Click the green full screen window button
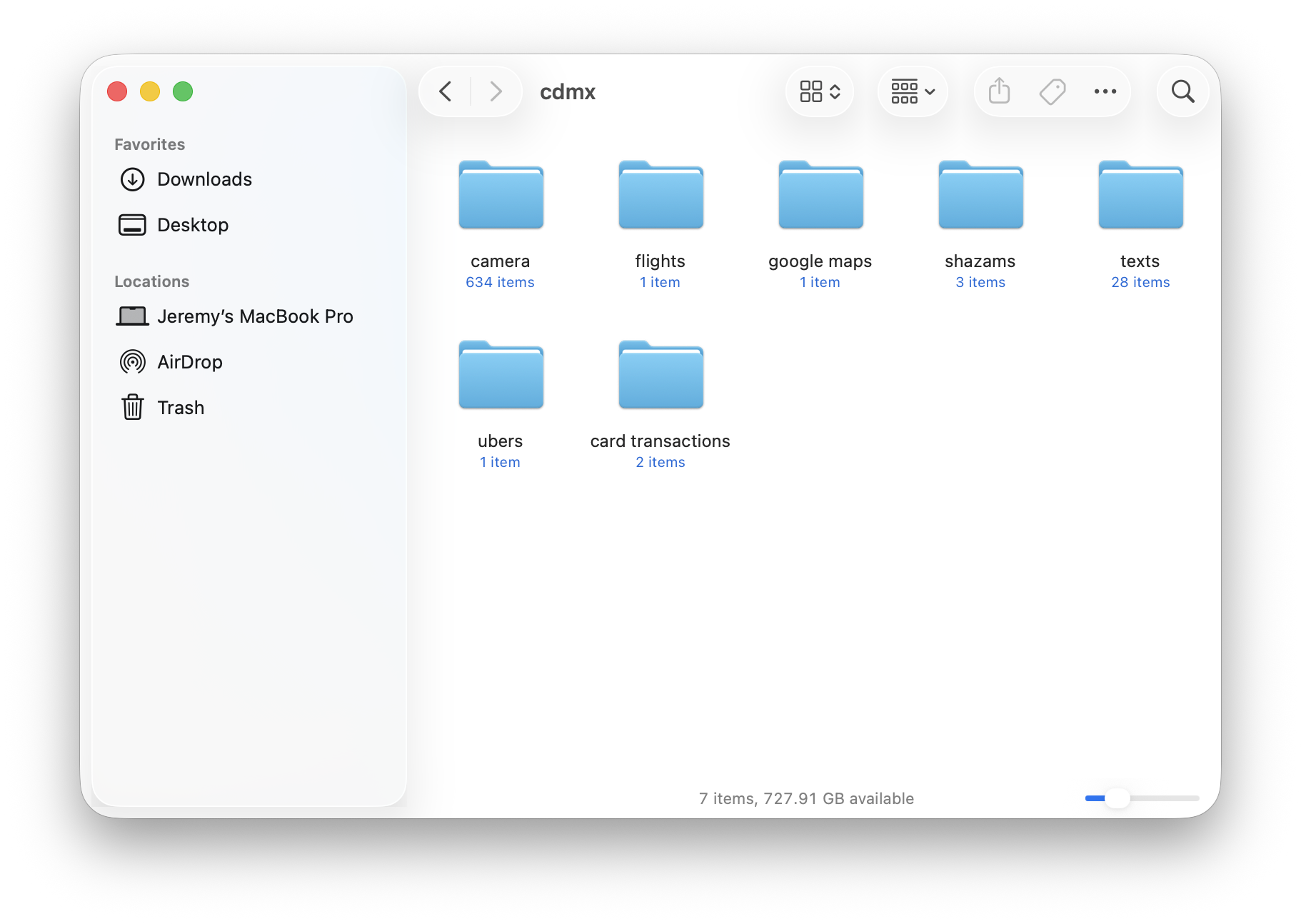Screen dimensions: 1301x924 pyautogui.click(x=183, y=91)
